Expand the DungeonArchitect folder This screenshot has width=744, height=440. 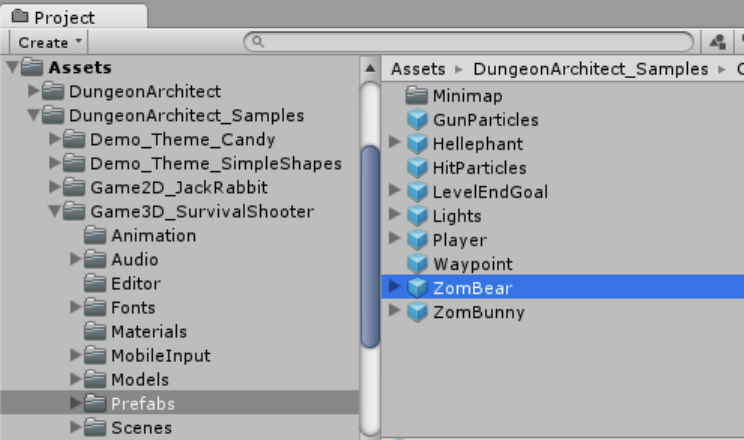pos(34,90)
